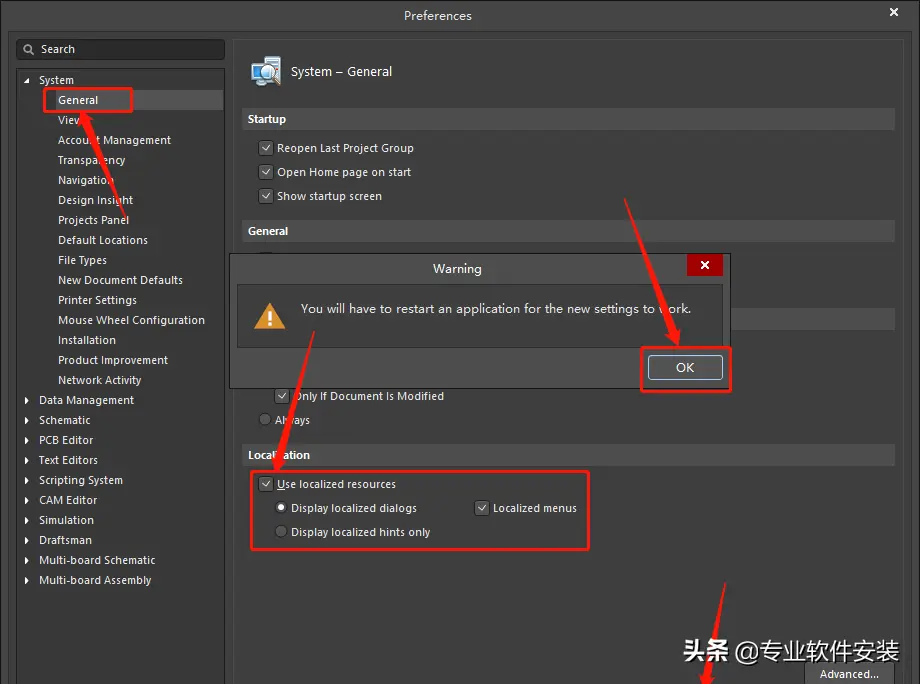
Task: Close the Preferences window
Action: click(894, 12)
